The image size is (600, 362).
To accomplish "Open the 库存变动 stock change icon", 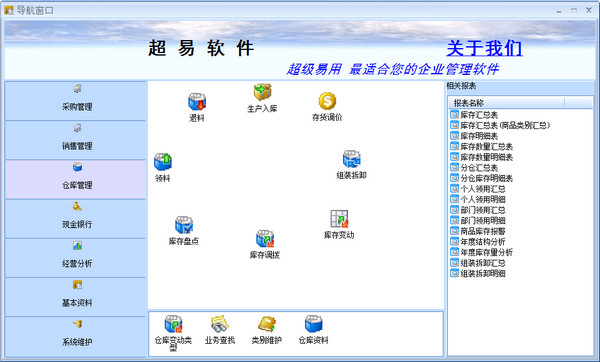I will (x=339, y=219).
